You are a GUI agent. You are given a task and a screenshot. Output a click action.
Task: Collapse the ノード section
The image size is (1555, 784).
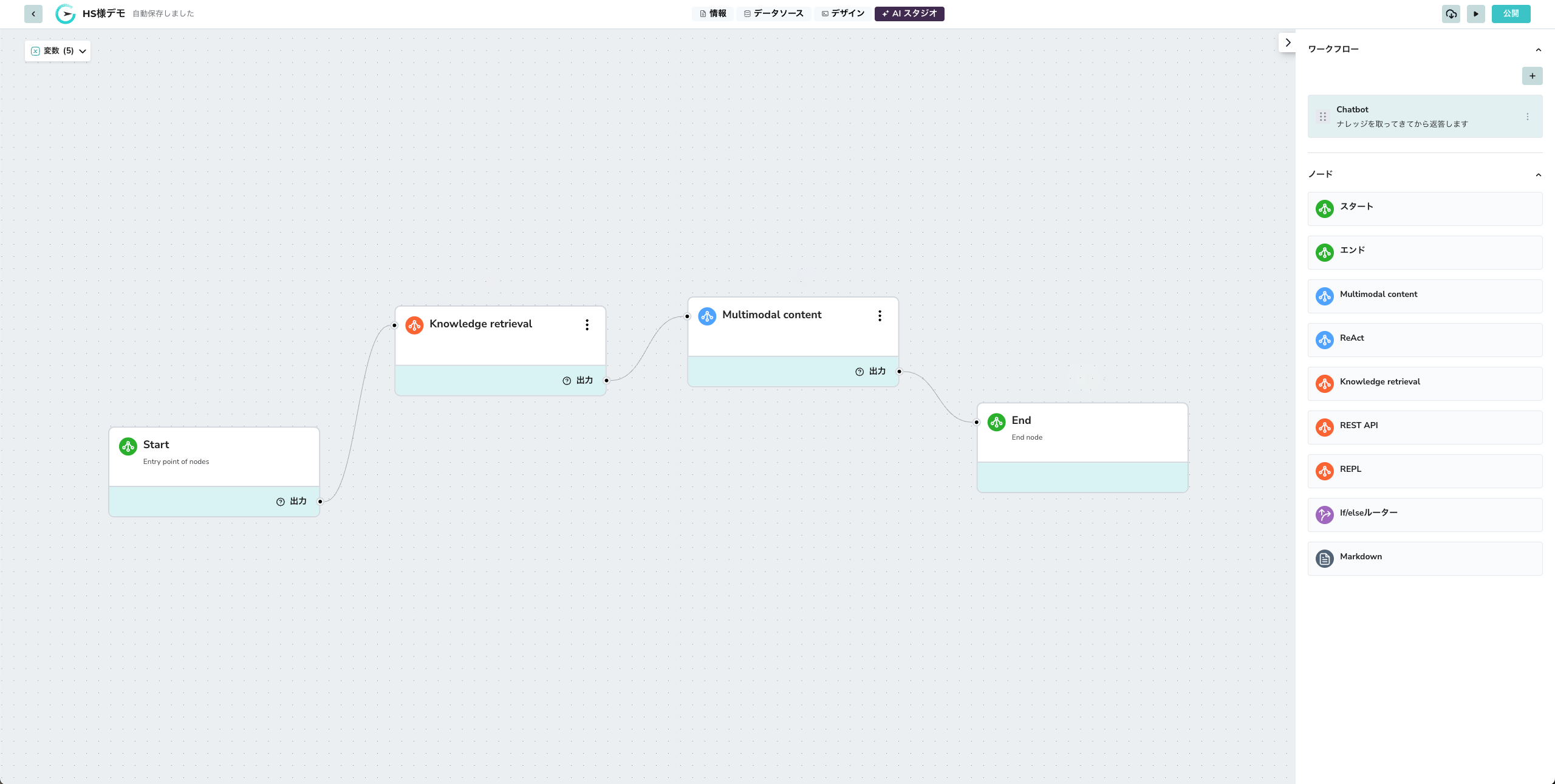[x=1538, y=175]
